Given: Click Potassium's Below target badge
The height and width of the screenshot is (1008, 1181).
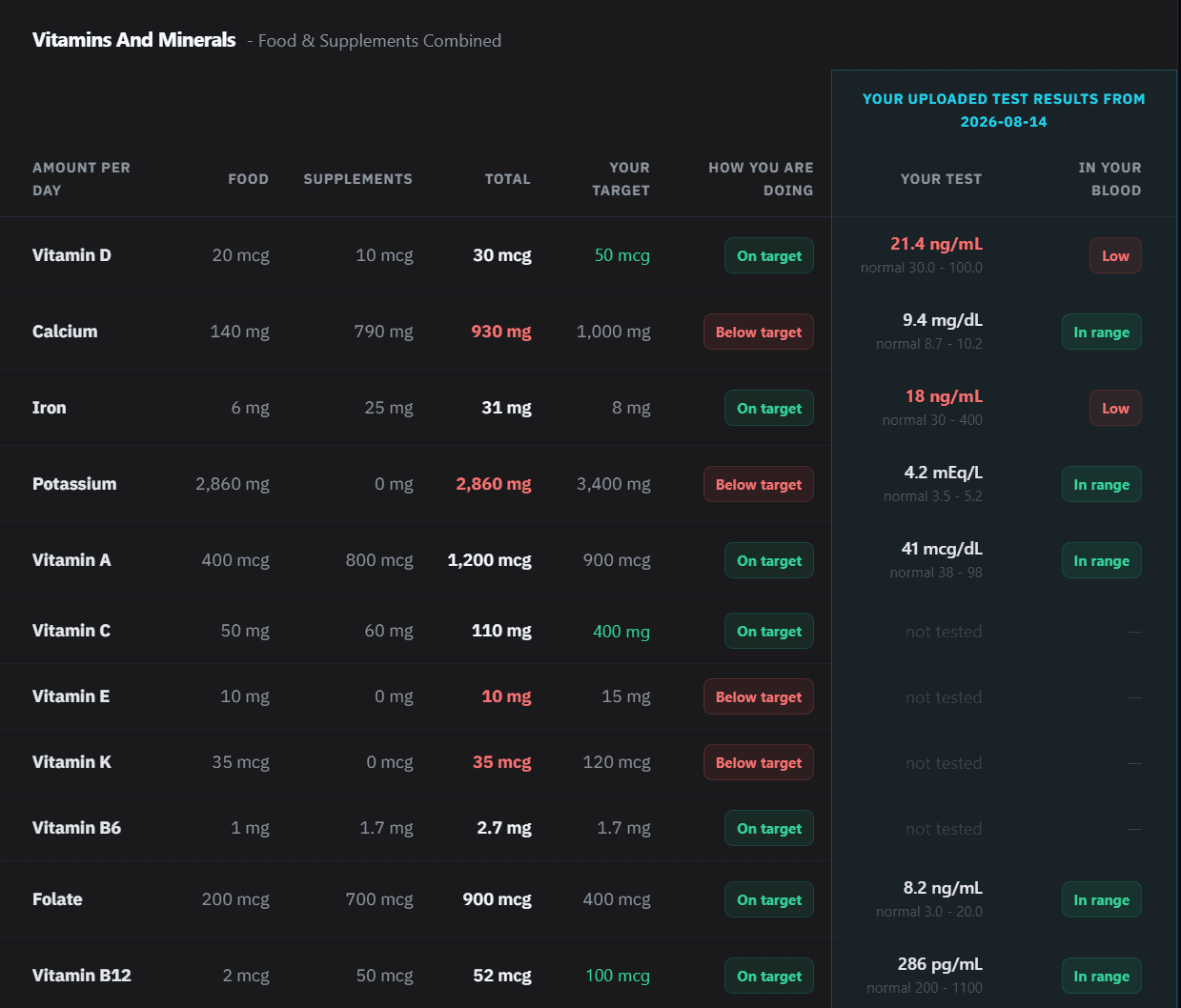Looking at the screenshot, I should coord(758,484).
